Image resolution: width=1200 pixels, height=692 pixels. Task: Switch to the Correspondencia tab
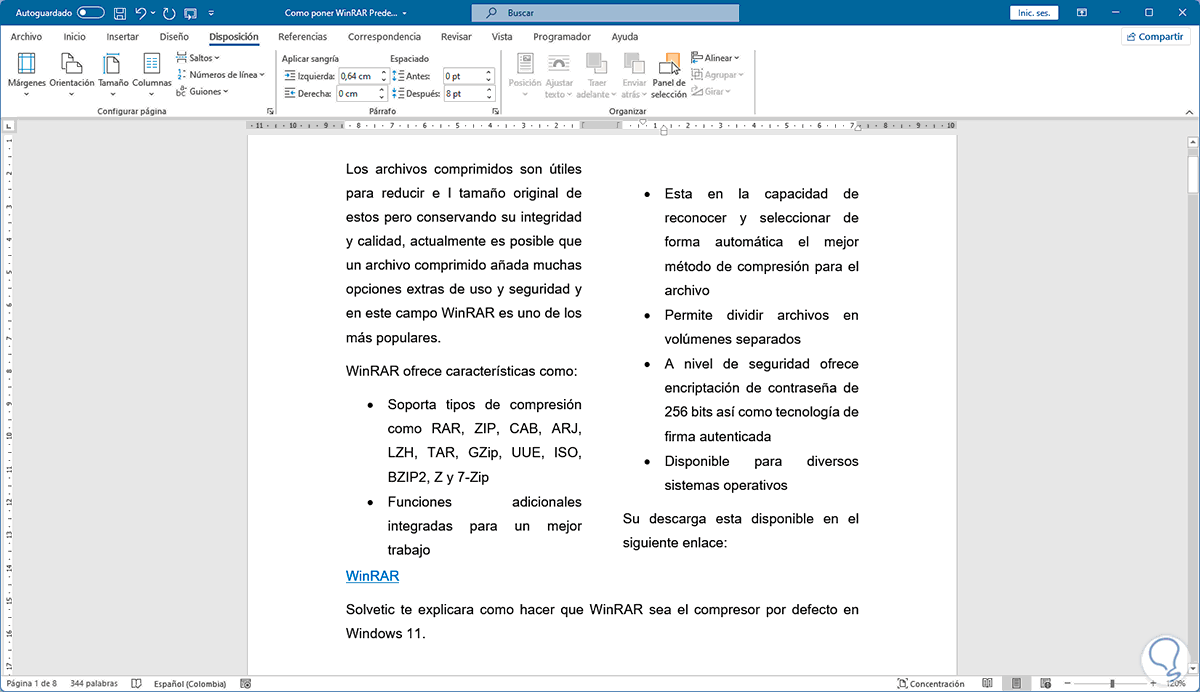(x=384, y=37)
